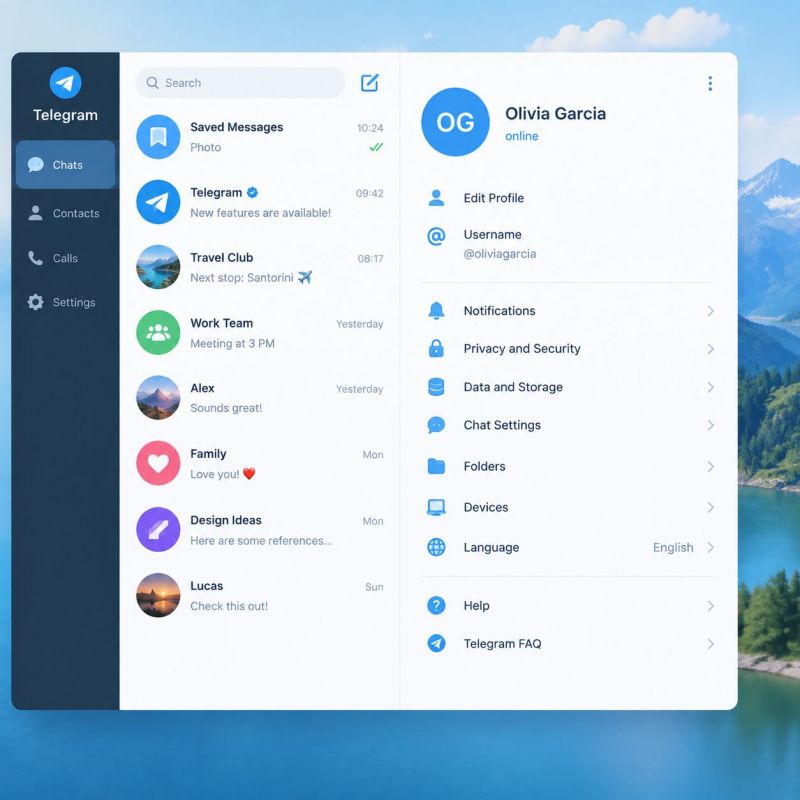Click the Telegram chat's blue plane avatar
The height and width of the screenshot is (800, 800).
158,202
